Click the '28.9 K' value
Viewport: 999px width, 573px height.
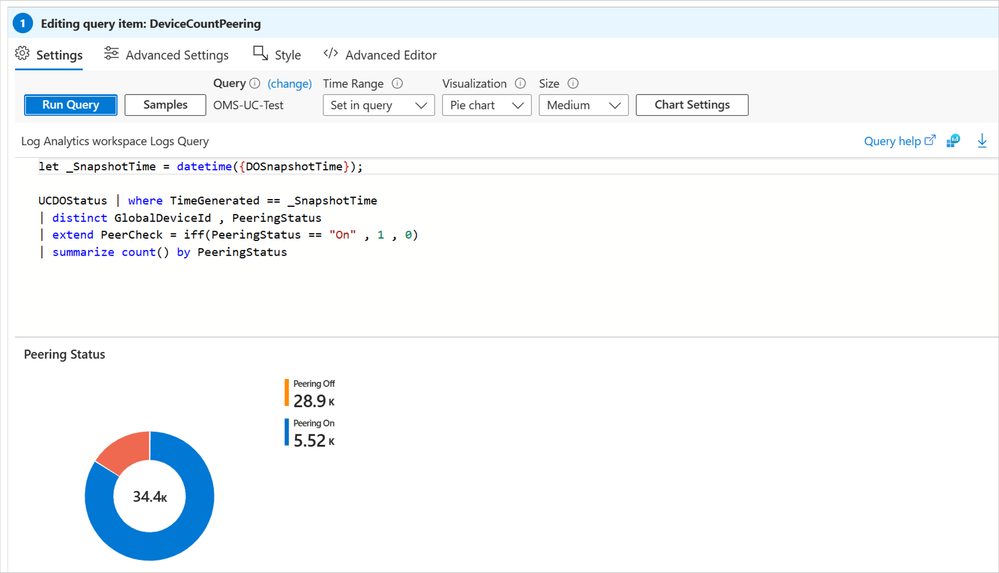(x=314, y=401)
